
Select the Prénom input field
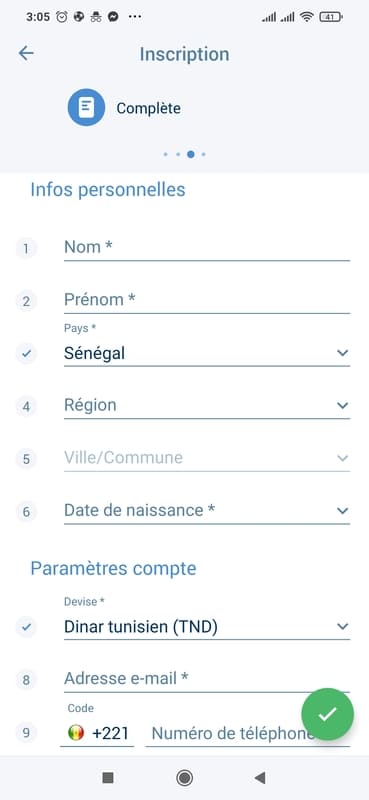(207, 301)
